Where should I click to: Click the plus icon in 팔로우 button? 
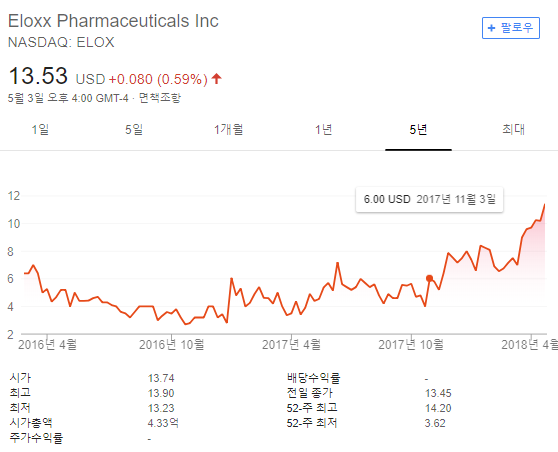coord(491,28)
